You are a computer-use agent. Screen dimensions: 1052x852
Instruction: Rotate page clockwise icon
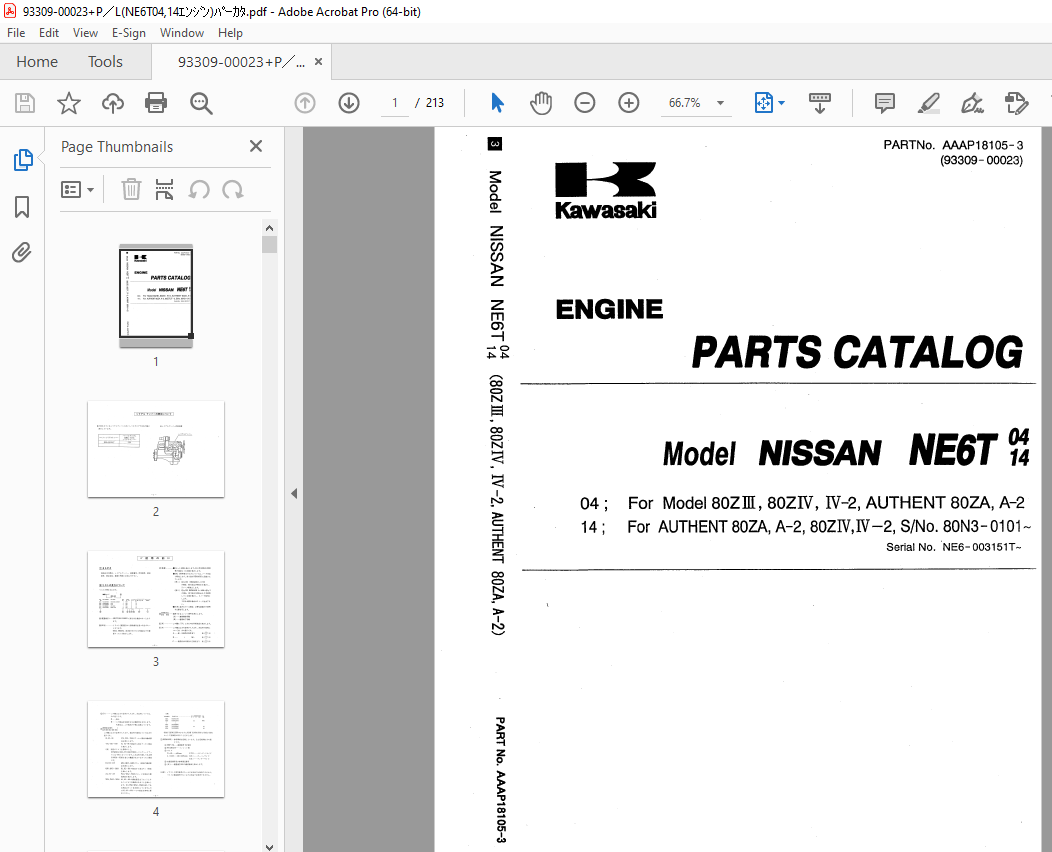pyautogui.click(x=233, y=190)
